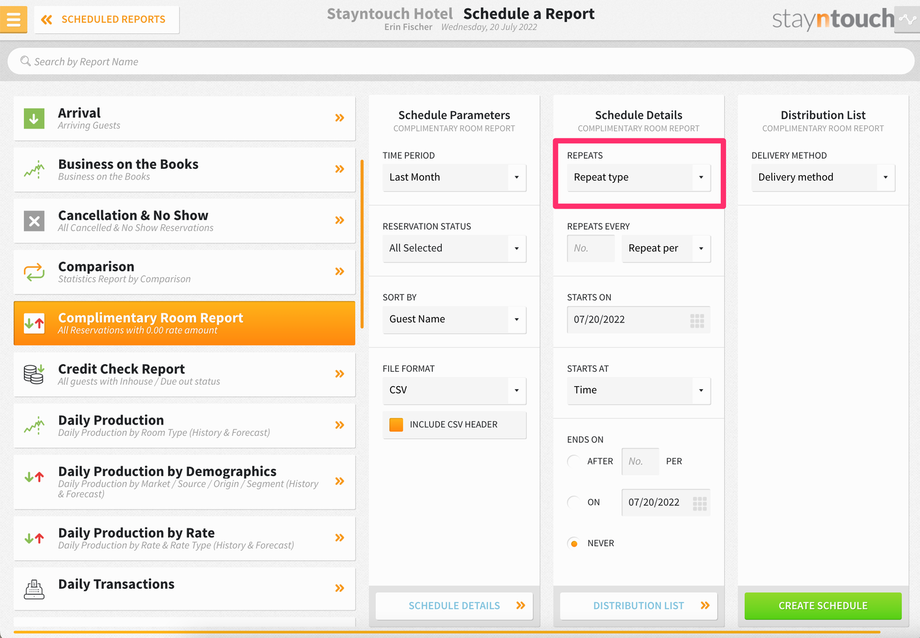This screenshot has width=920, height=638.
Task: Click the chevron on Cancellation & No Show row
Action: click(340, 220)
